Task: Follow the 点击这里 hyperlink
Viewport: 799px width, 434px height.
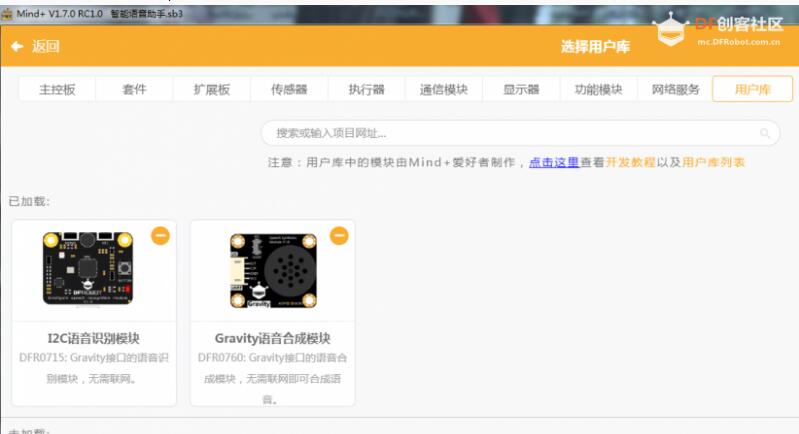Action: pos(554,162)
